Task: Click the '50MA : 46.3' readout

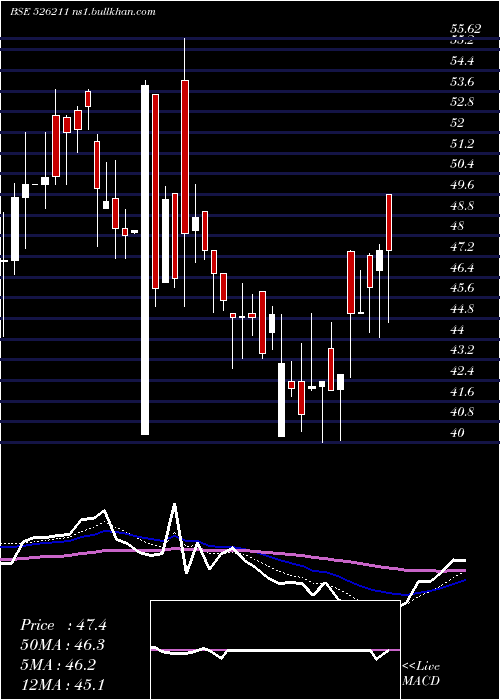Action: pos(63,645)
